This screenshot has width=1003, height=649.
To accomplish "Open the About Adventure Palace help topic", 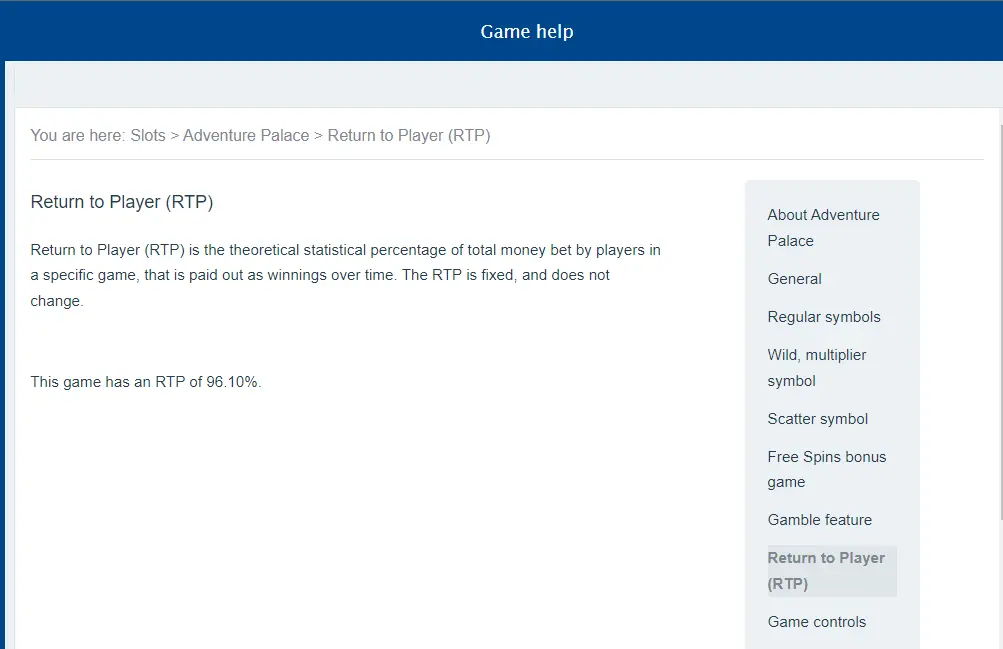I will point(823,228).
